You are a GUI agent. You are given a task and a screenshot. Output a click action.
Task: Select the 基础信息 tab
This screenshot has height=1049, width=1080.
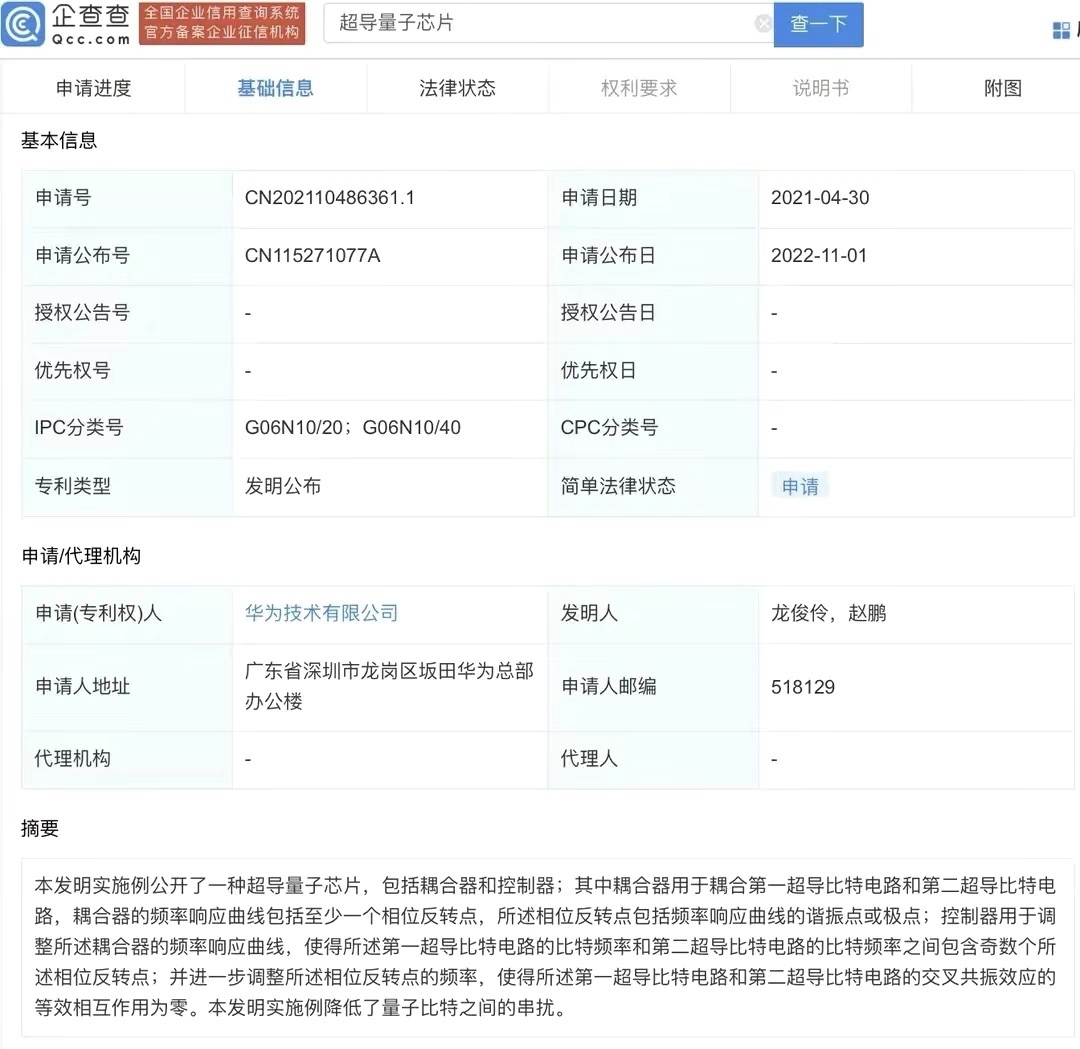click(x=275, y=88)
